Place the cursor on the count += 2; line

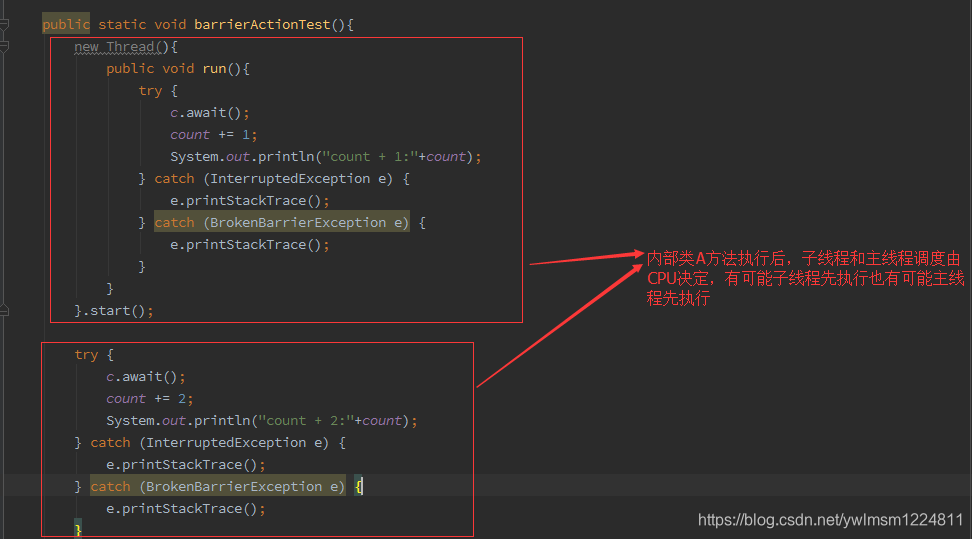pyautogui.click(x=149, y=399)
